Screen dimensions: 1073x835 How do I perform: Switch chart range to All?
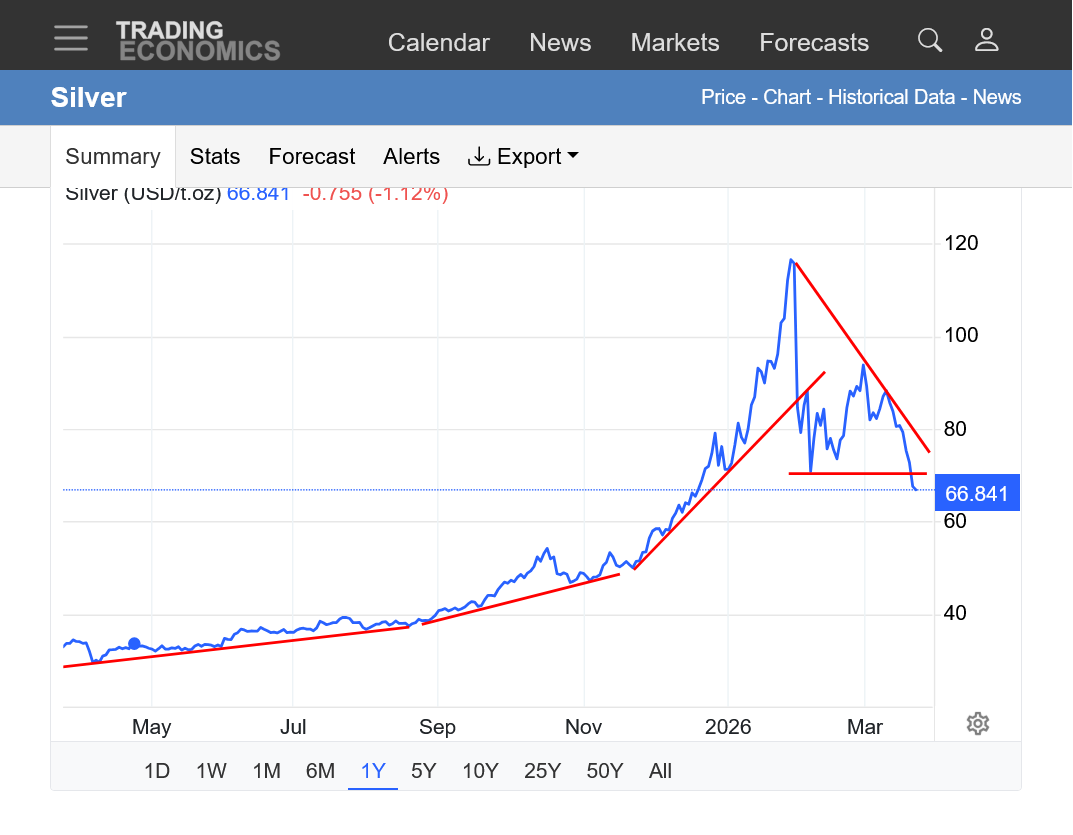[660, 771]
